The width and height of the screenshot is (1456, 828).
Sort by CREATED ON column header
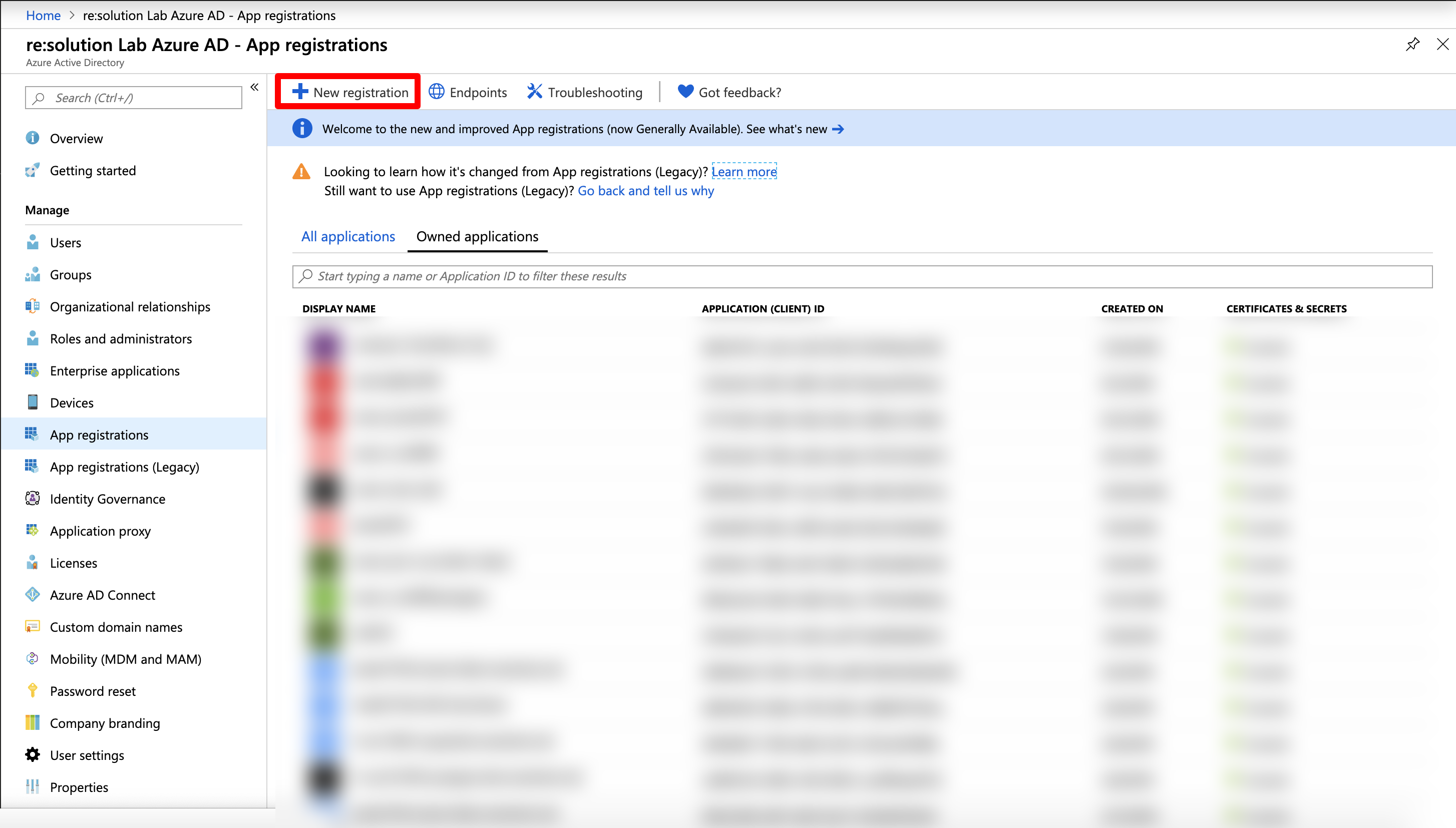point(1132,309)
